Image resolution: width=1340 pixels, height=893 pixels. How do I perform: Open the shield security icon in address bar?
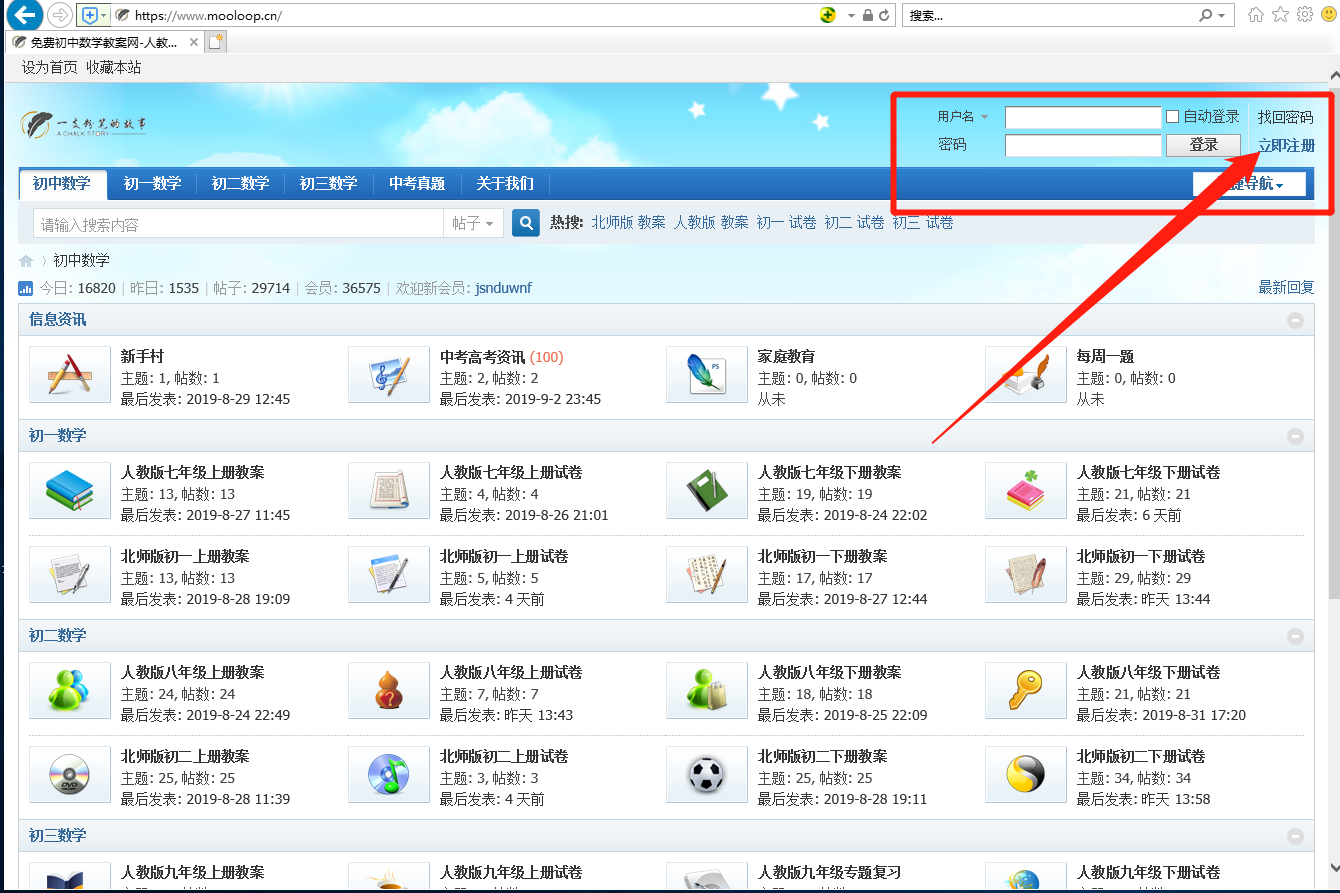tap(89, 16)
